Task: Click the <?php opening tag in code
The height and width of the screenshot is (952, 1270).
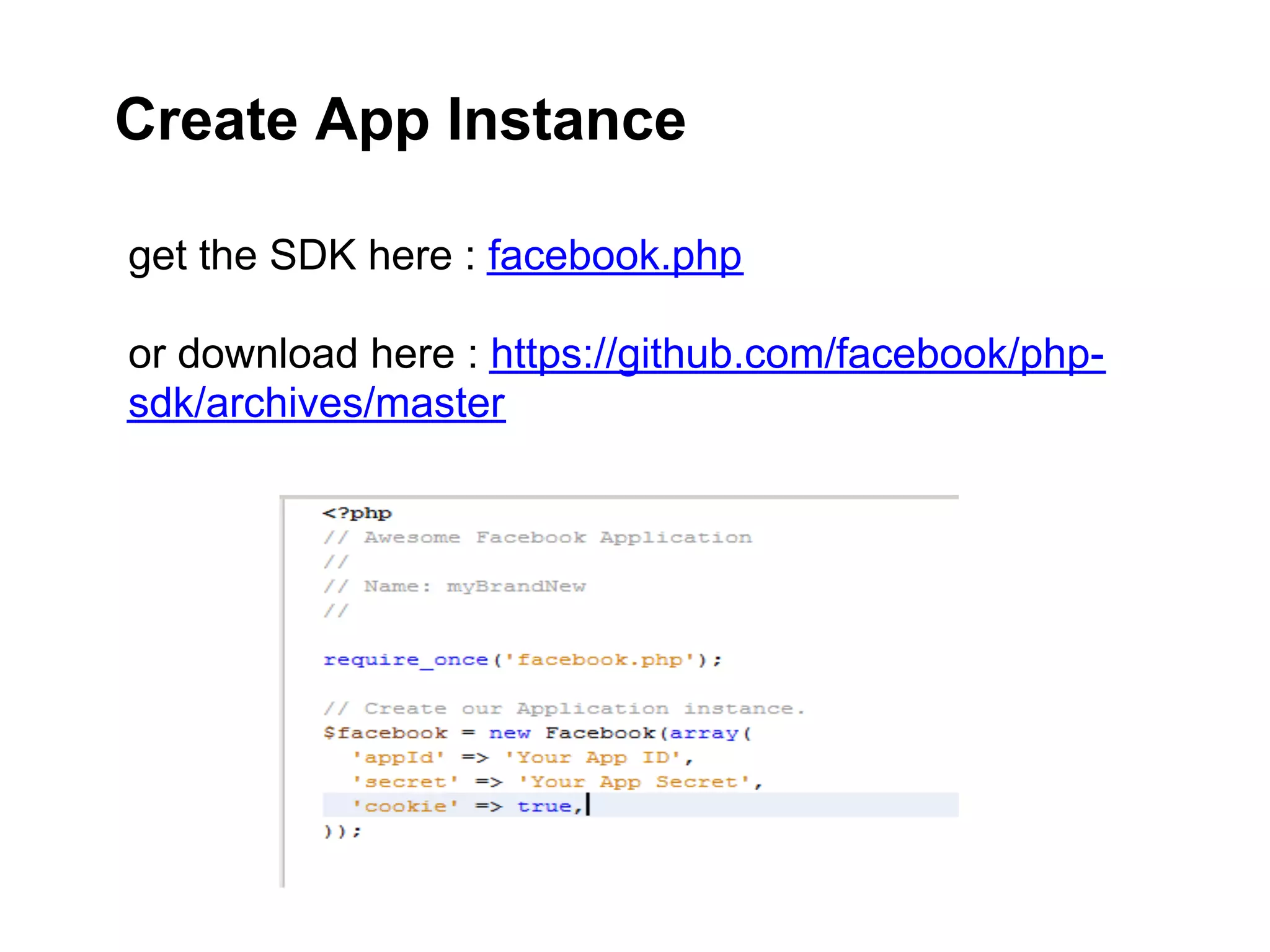Action: coord(357,513)
